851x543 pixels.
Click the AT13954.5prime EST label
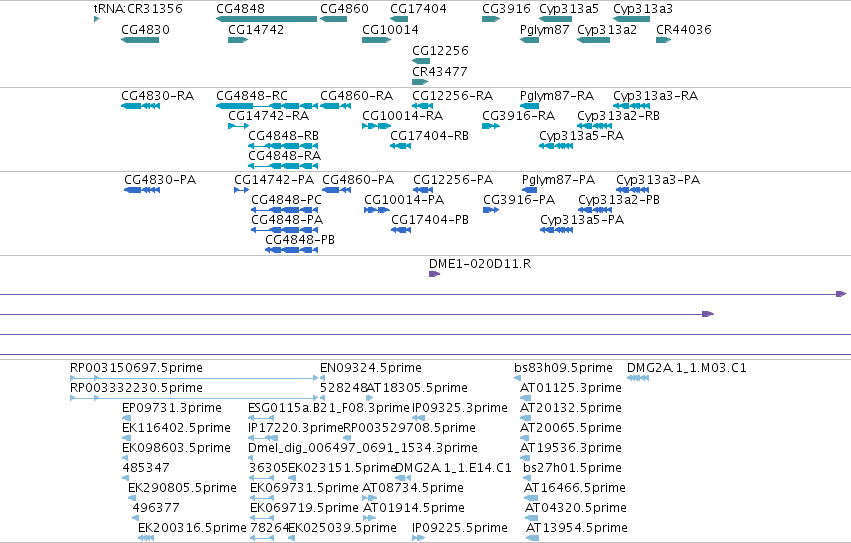point(577,528)
